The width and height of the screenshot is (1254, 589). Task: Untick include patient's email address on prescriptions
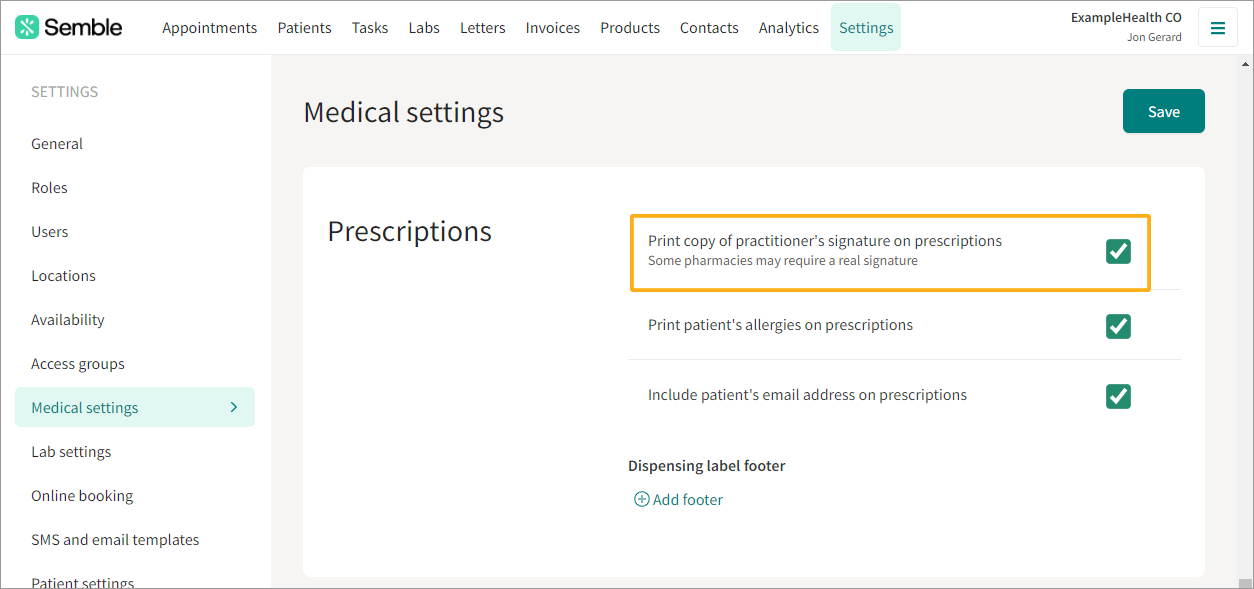(x=1118, y=396)
